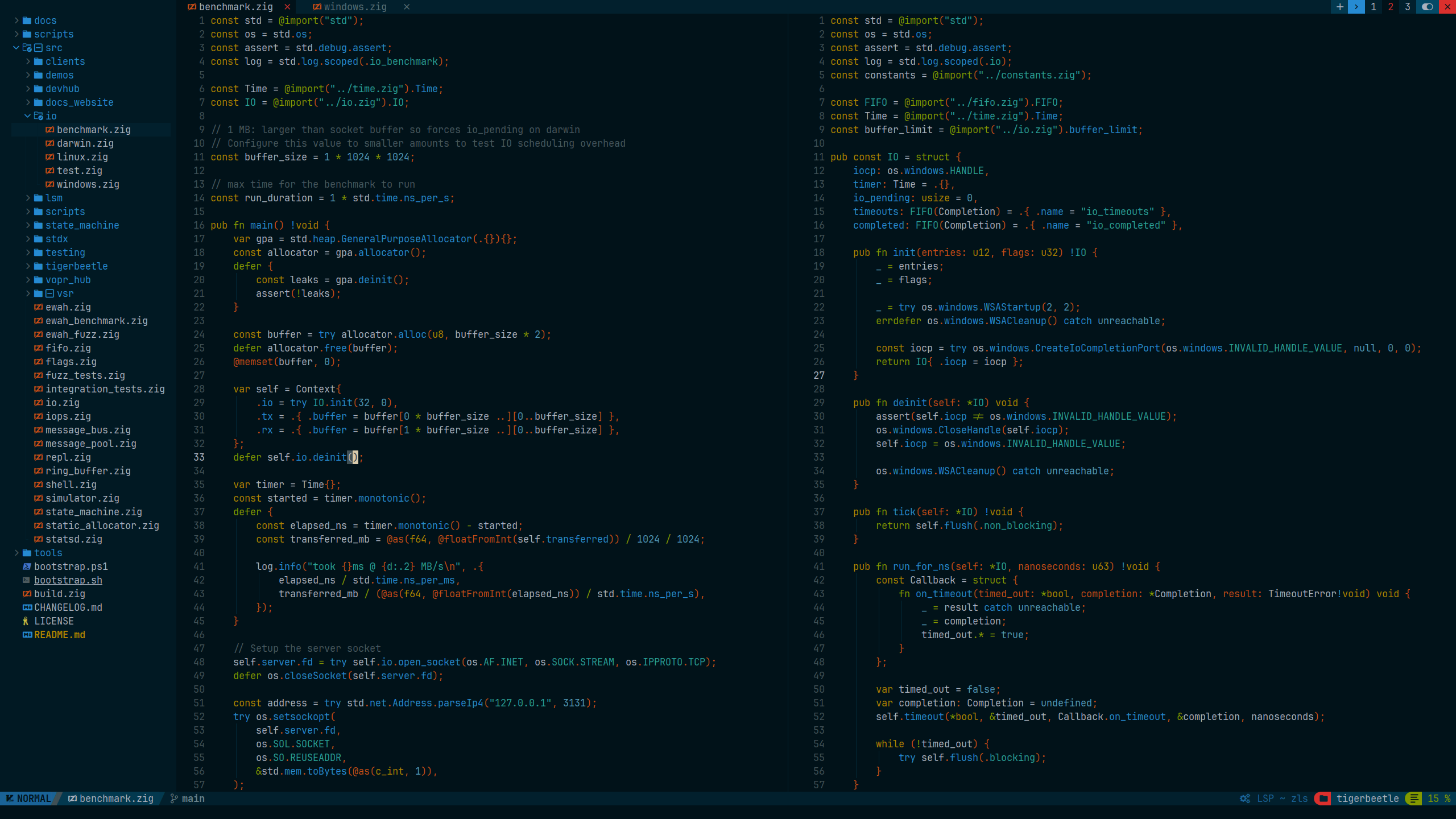Click the tigerbeetle folder icon
The width and height of the screenshot is (1456, 819).
38,266
